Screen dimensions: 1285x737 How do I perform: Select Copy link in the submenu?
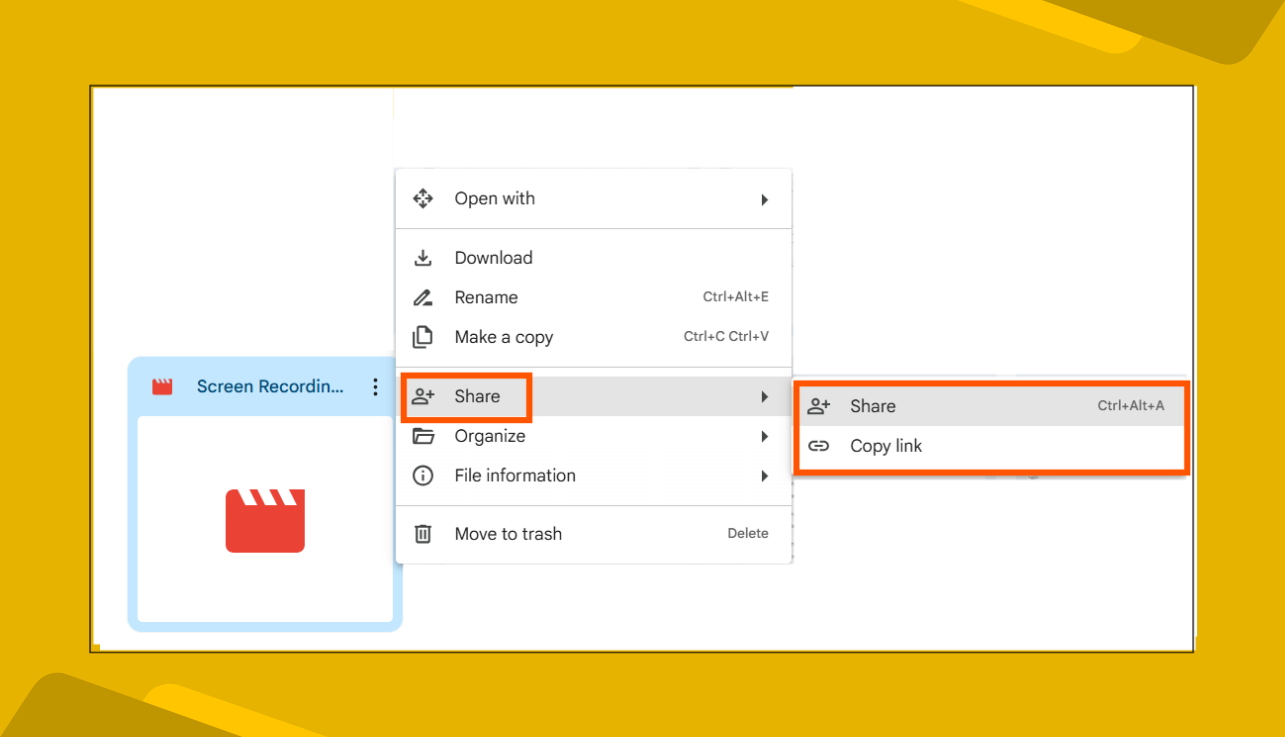(x=887, y=445)
